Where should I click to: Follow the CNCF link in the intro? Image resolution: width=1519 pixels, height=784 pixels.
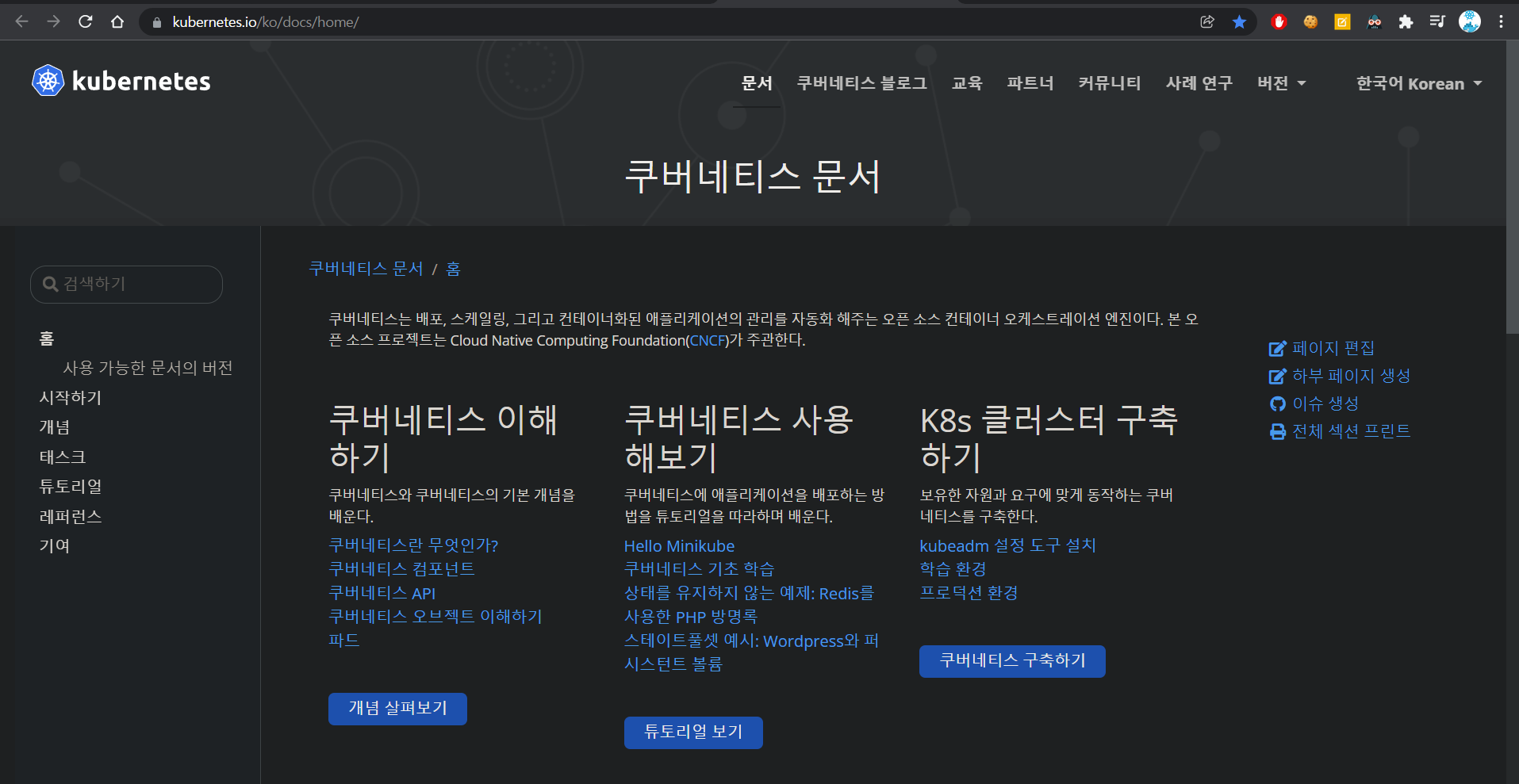tap(708, 341)
